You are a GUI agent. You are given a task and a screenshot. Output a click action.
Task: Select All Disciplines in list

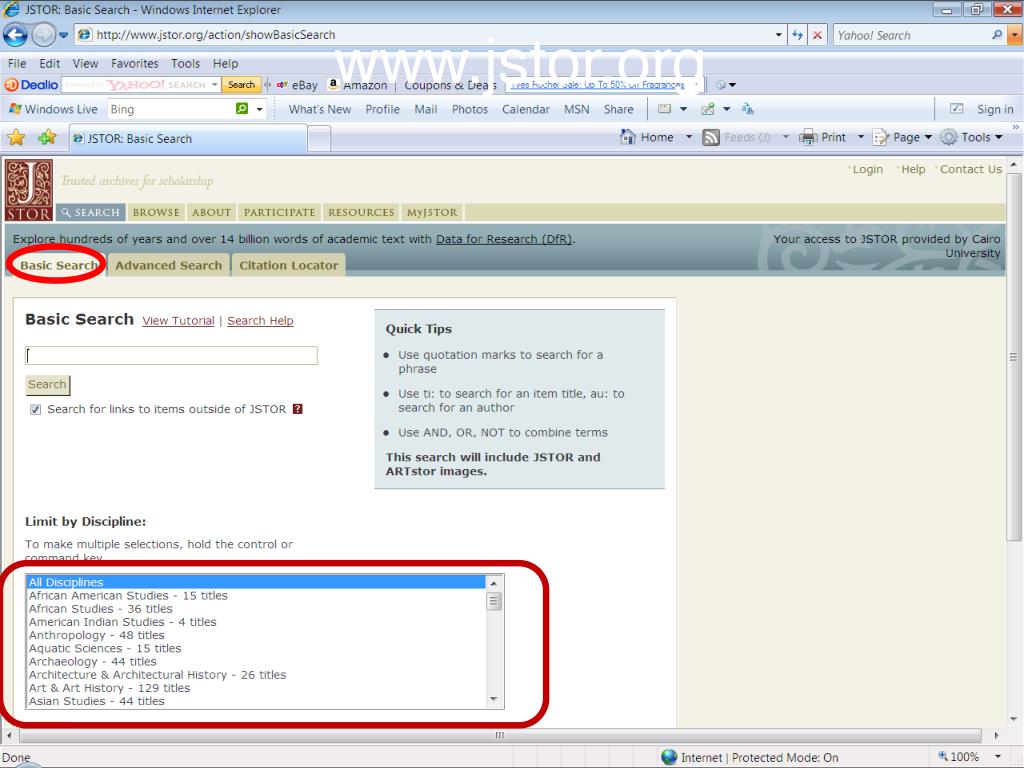(256, 582)
